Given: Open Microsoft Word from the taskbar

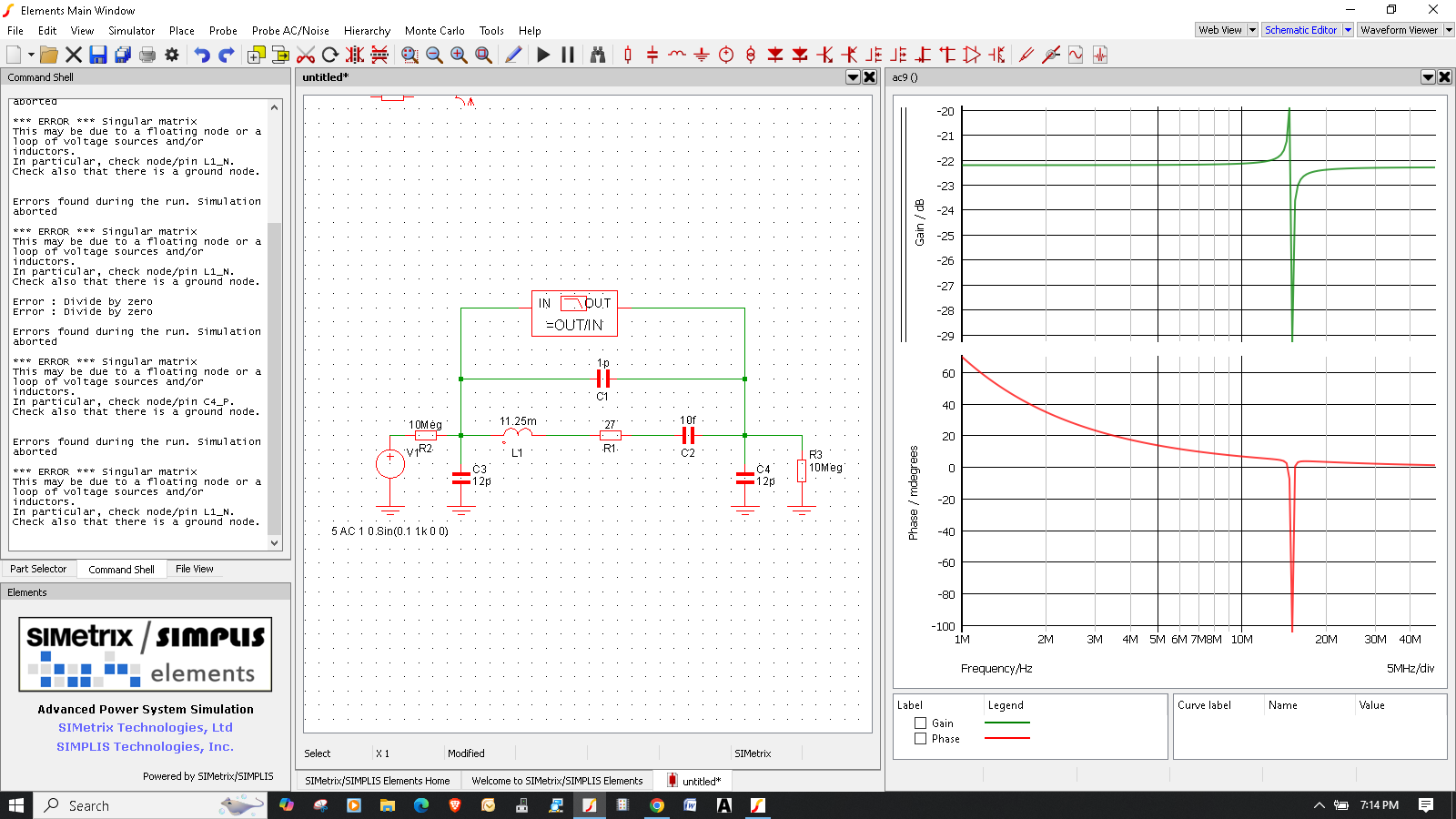Looking at the screenshot, I should 690,805.
